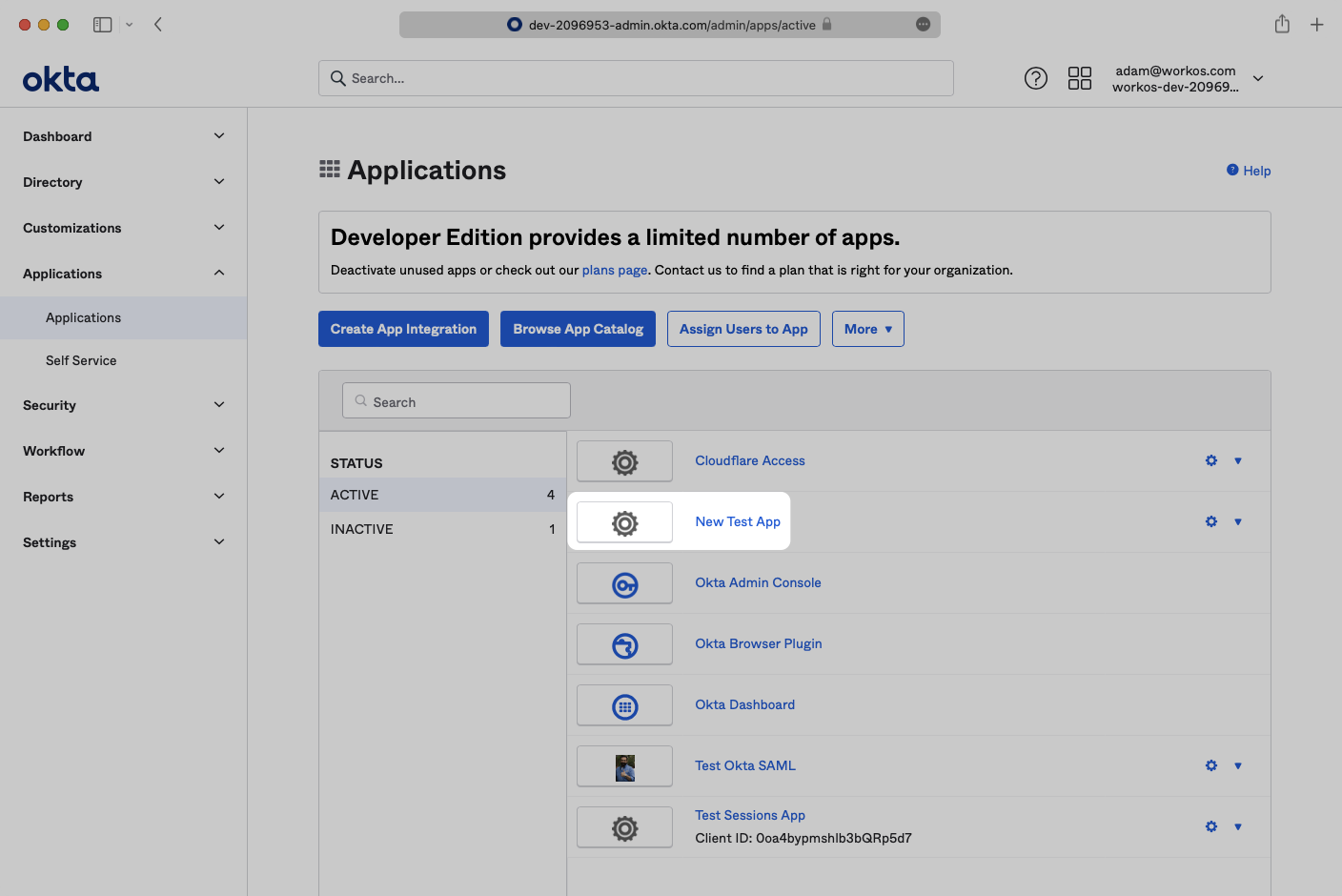Image resolution: width=1342 pixels, height=896 pixels.
Task: Open the gear settings icon for Test Sessions App
Action: pos(1210,826)
